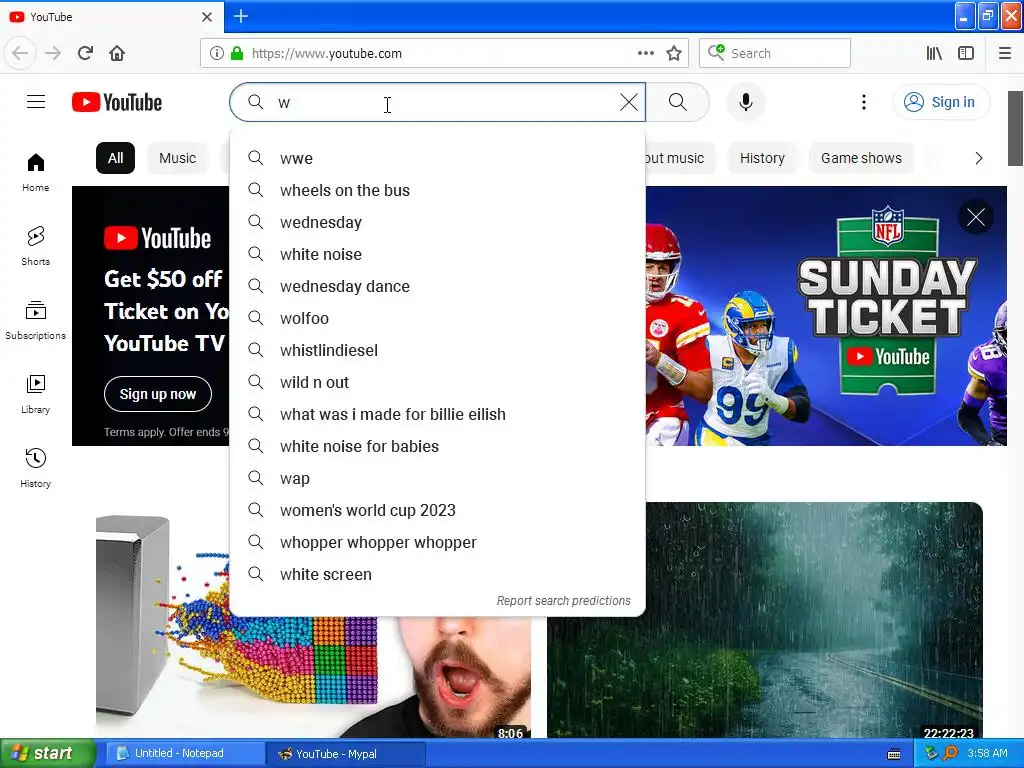Click YouTube - Mypal taskbar button
Screen dimensions: 1024x768
point(346,754)
